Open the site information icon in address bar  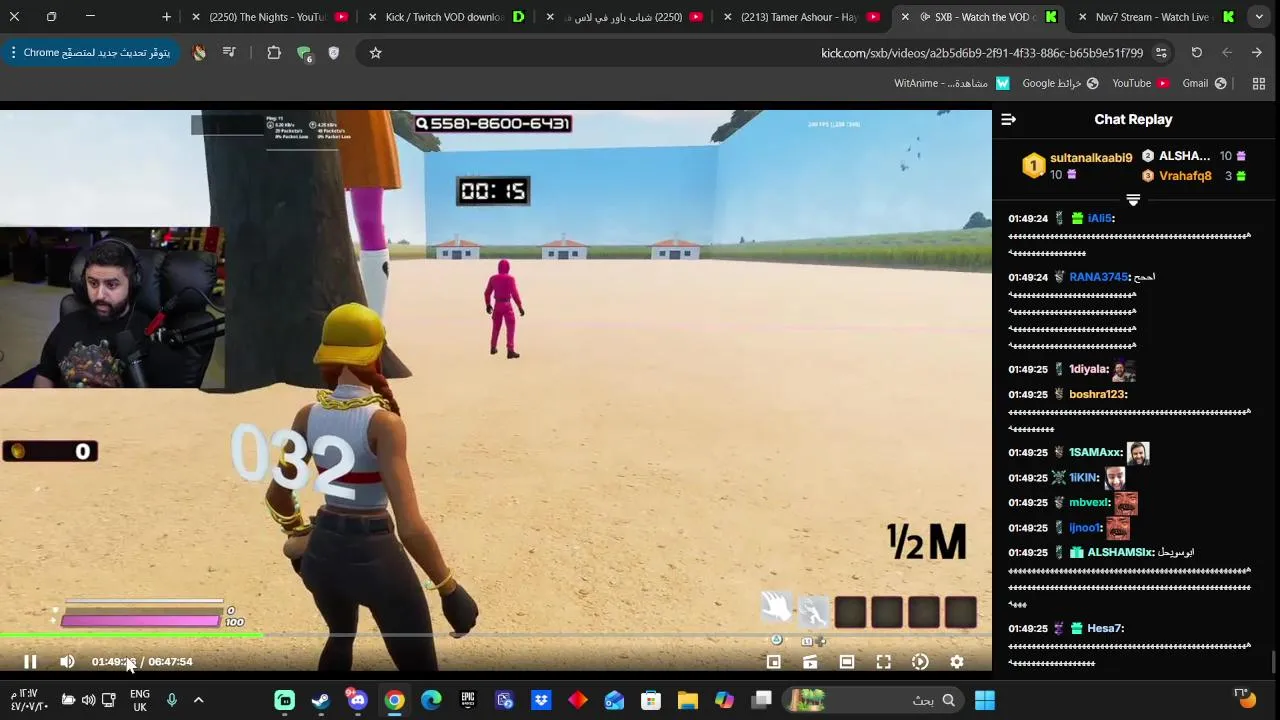1161,53
